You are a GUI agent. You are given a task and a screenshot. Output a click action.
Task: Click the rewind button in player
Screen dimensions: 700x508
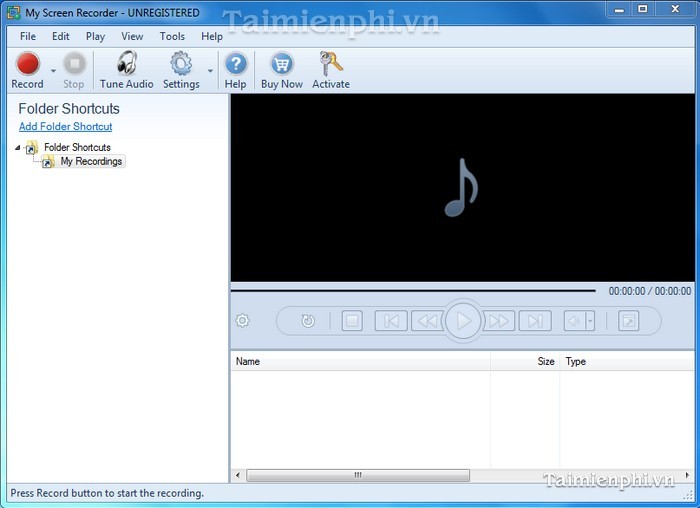(427, 321)
